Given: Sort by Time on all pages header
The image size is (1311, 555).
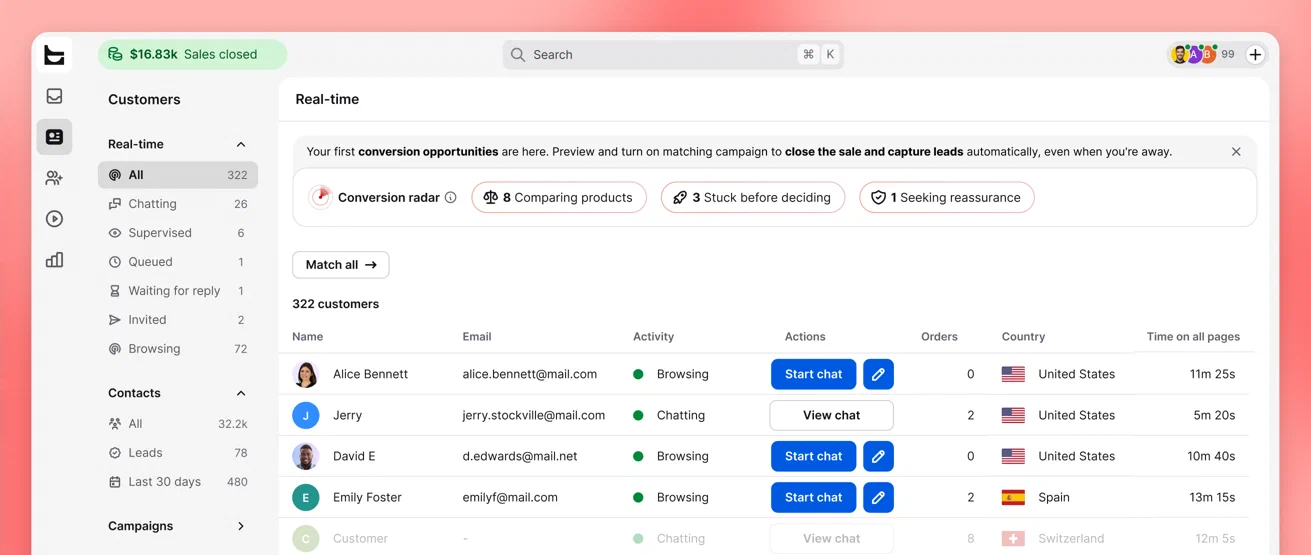Looking at the screenshot, I should pos(1193,337).
